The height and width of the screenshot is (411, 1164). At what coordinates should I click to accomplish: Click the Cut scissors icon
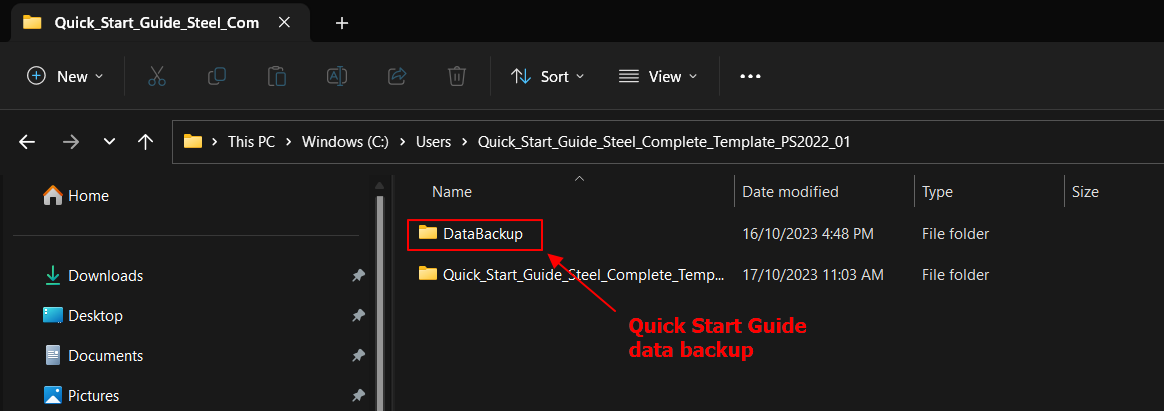click(x=156, y=76)
